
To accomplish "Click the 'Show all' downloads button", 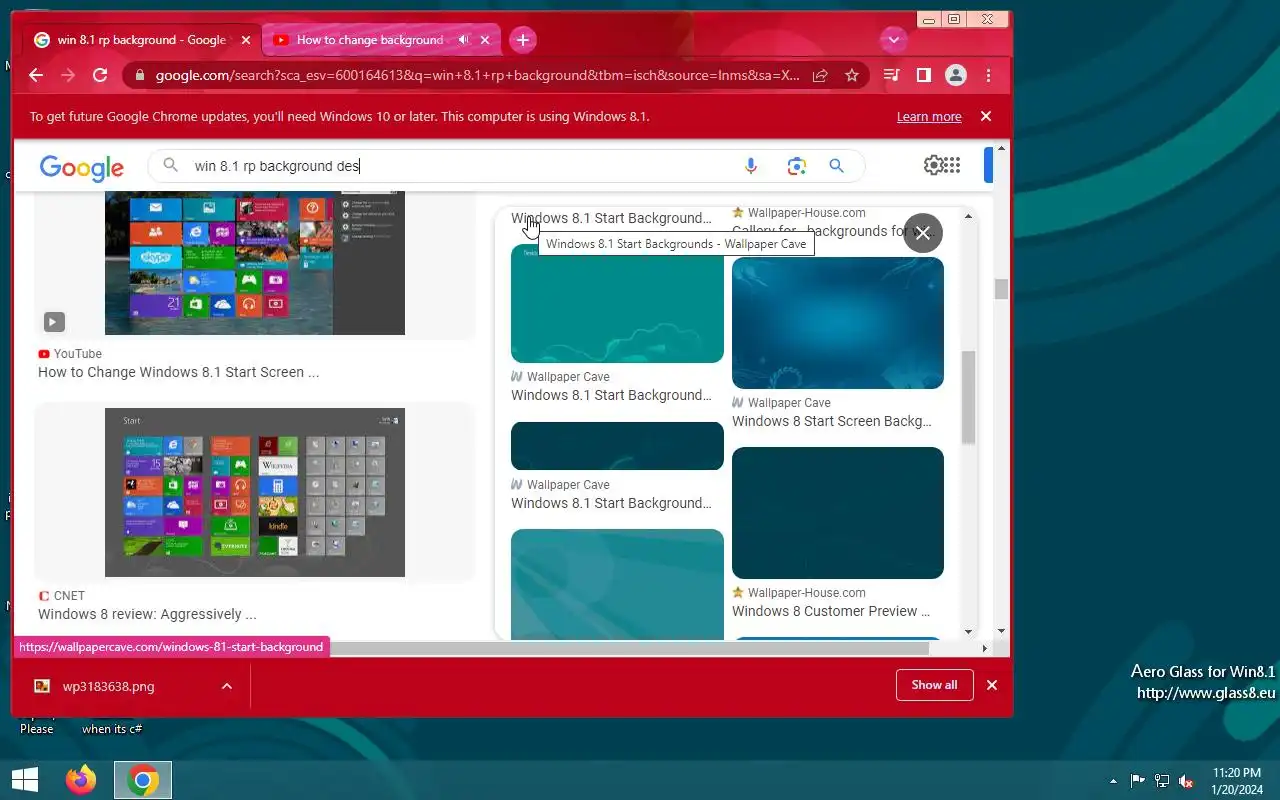I will pyautogui.click(x=935, y=685).
